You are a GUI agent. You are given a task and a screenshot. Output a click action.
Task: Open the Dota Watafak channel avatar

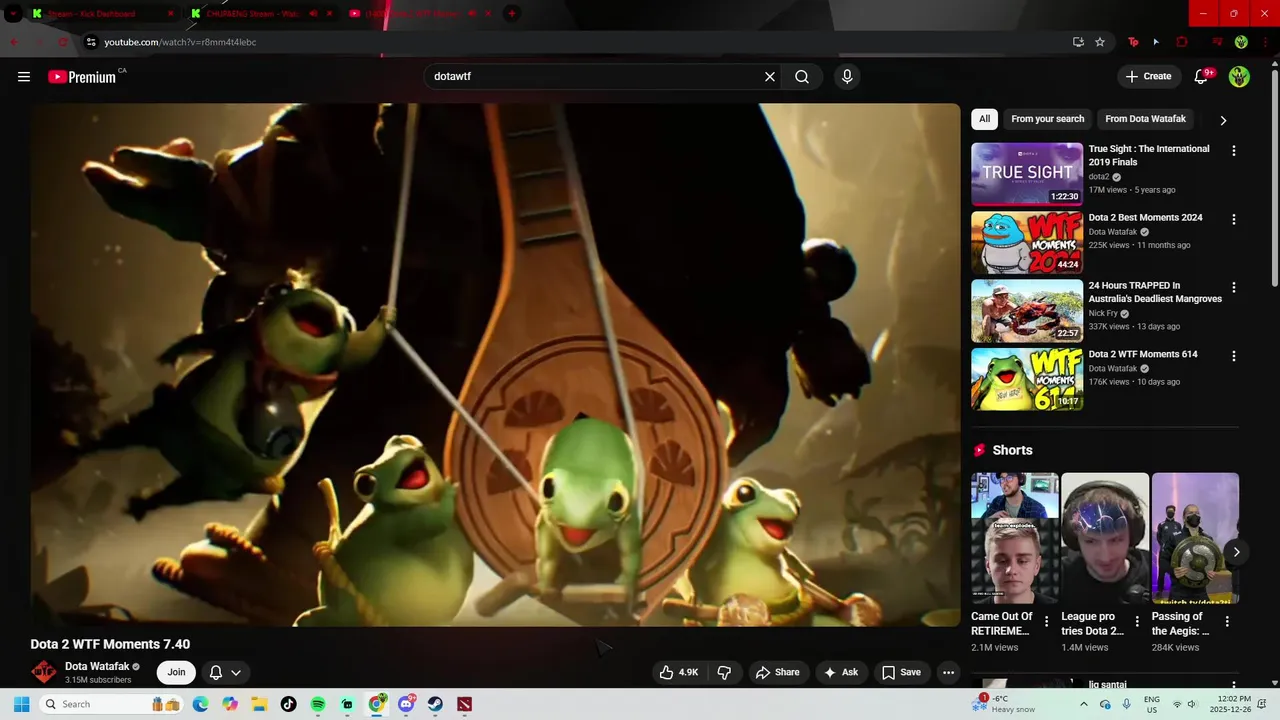click(x=44, y=672)
